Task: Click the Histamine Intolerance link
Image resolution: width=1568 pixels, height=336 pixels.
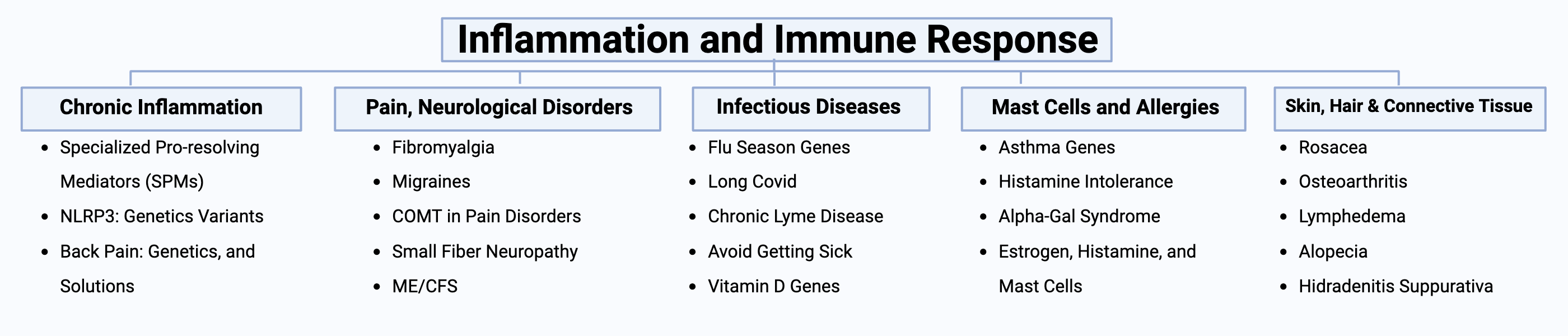Action: (1085, 181)
